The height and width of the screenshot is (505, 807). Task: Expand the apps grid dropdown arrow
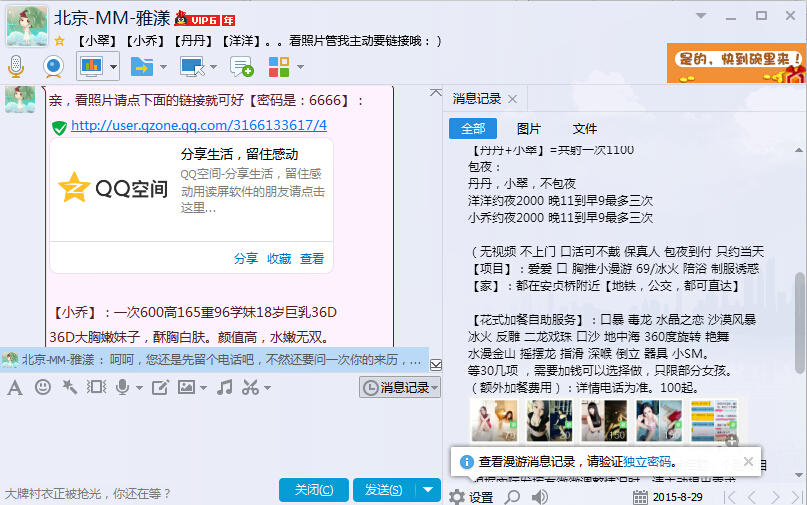[300, 67]
